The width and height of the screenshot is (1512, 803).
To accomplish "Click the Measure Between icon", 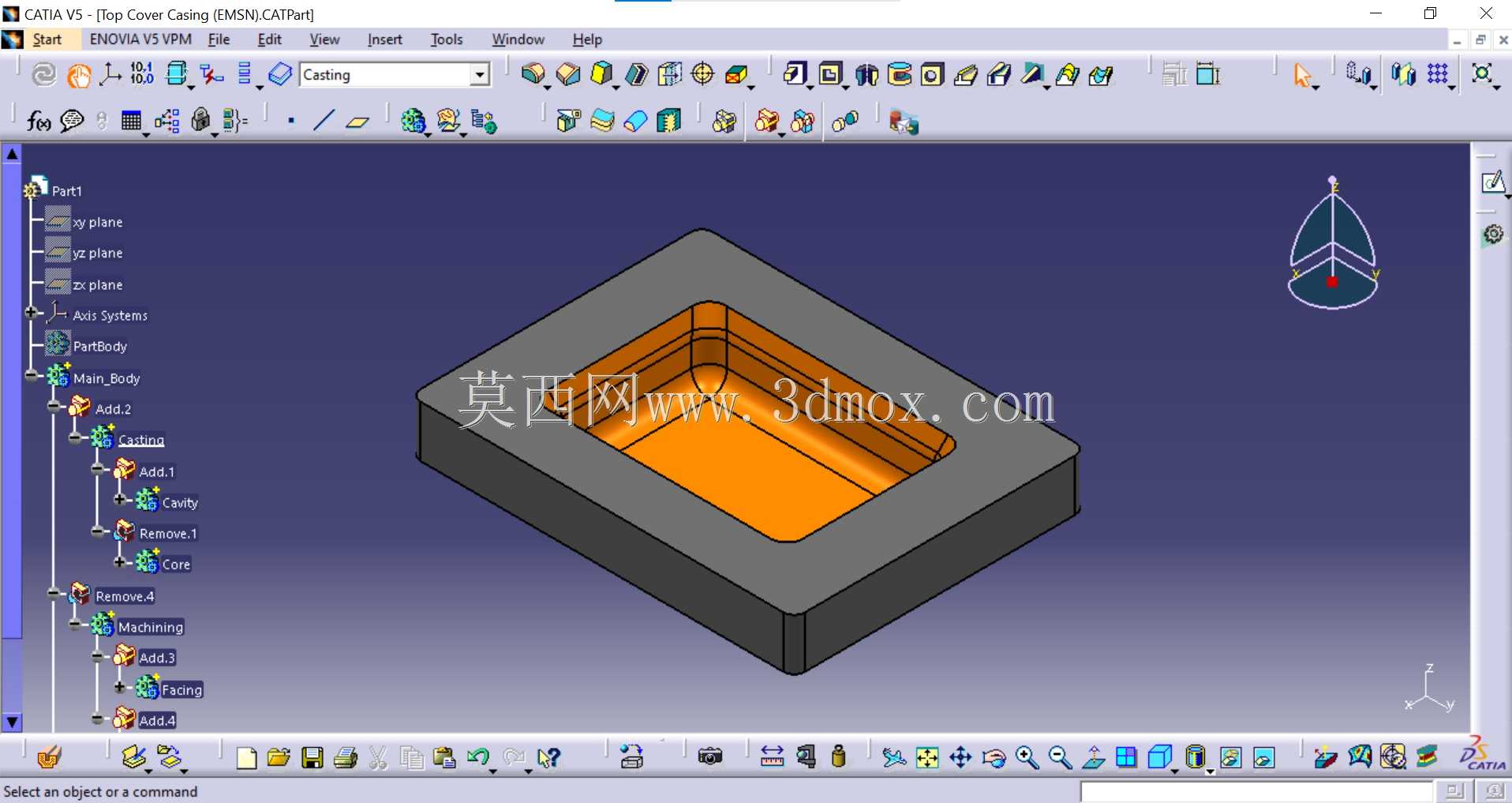I will coord(772,757).
